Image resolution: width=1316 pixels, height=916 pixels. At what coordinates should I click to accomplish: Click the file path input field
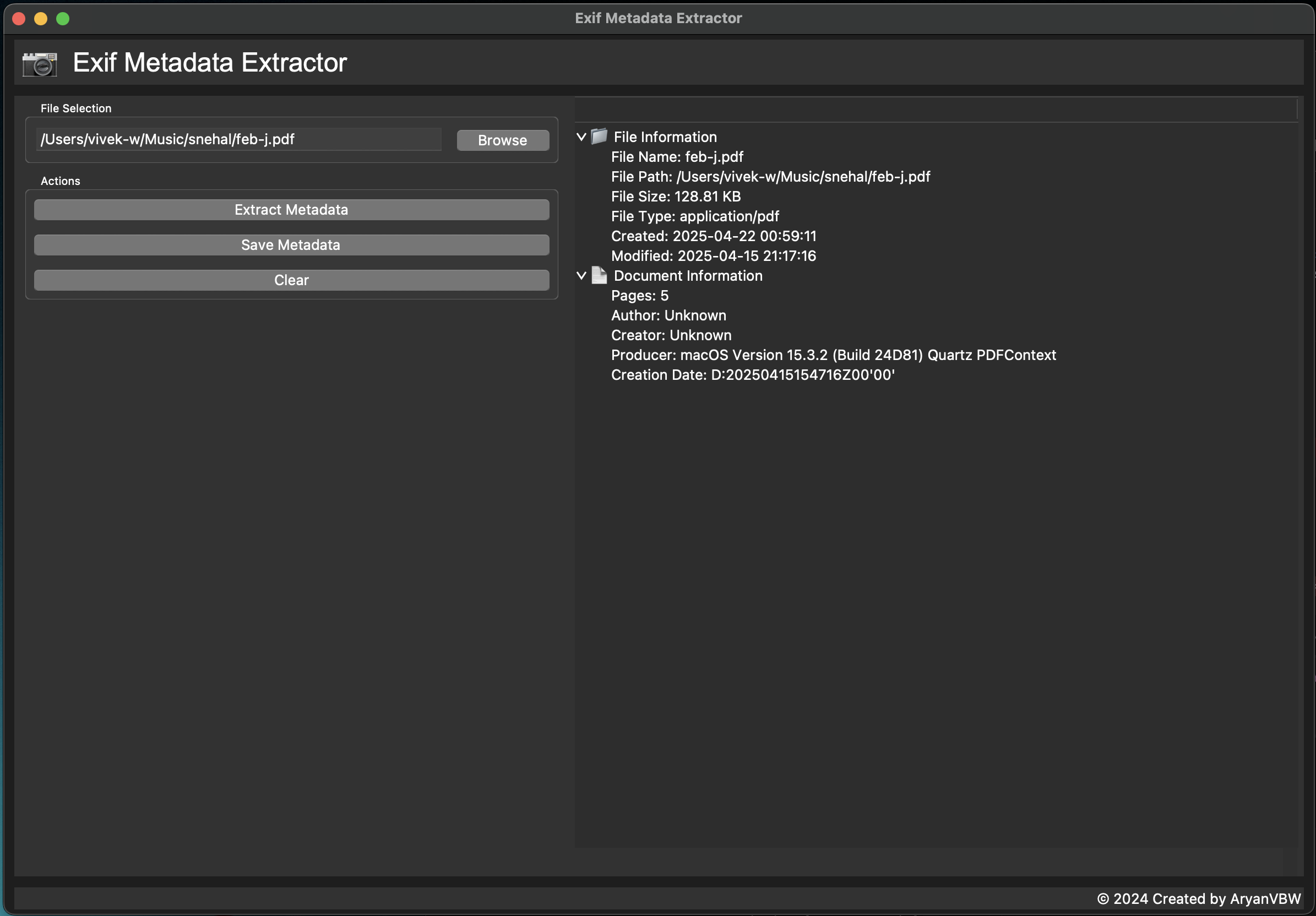point(238,139)
